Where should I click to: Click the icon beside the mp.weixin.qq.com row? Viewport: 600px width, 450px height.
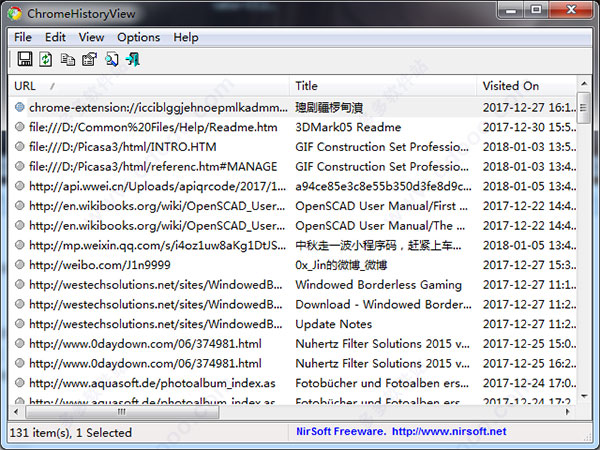point(20,245)
